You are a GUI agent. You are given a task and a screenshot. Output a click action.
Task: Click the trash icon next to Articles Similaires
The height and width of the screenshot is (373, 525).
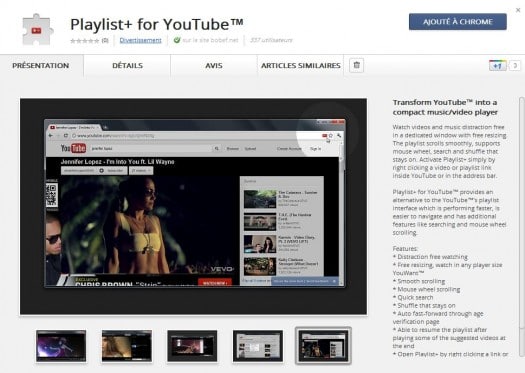coord(357,65)
